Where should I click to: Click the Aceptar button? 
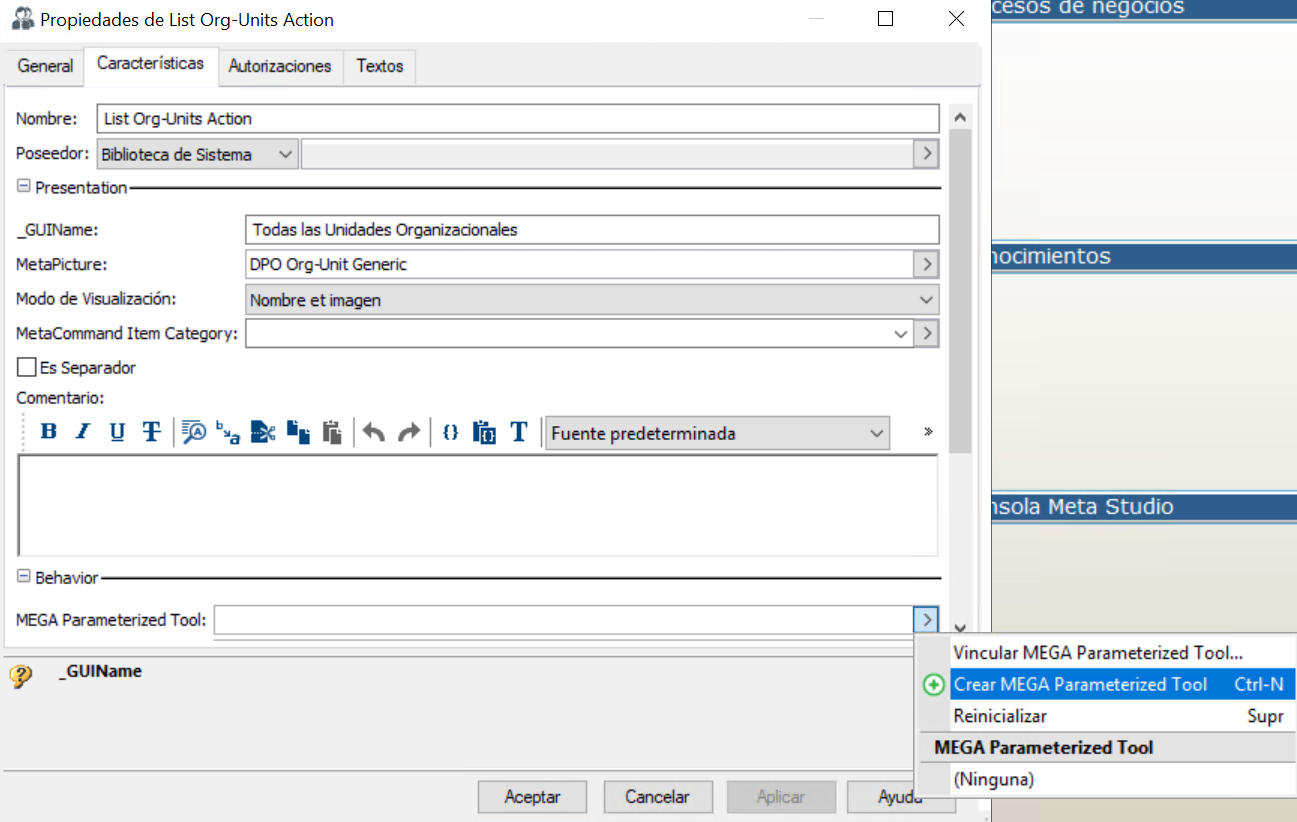(x=532, y=797)
